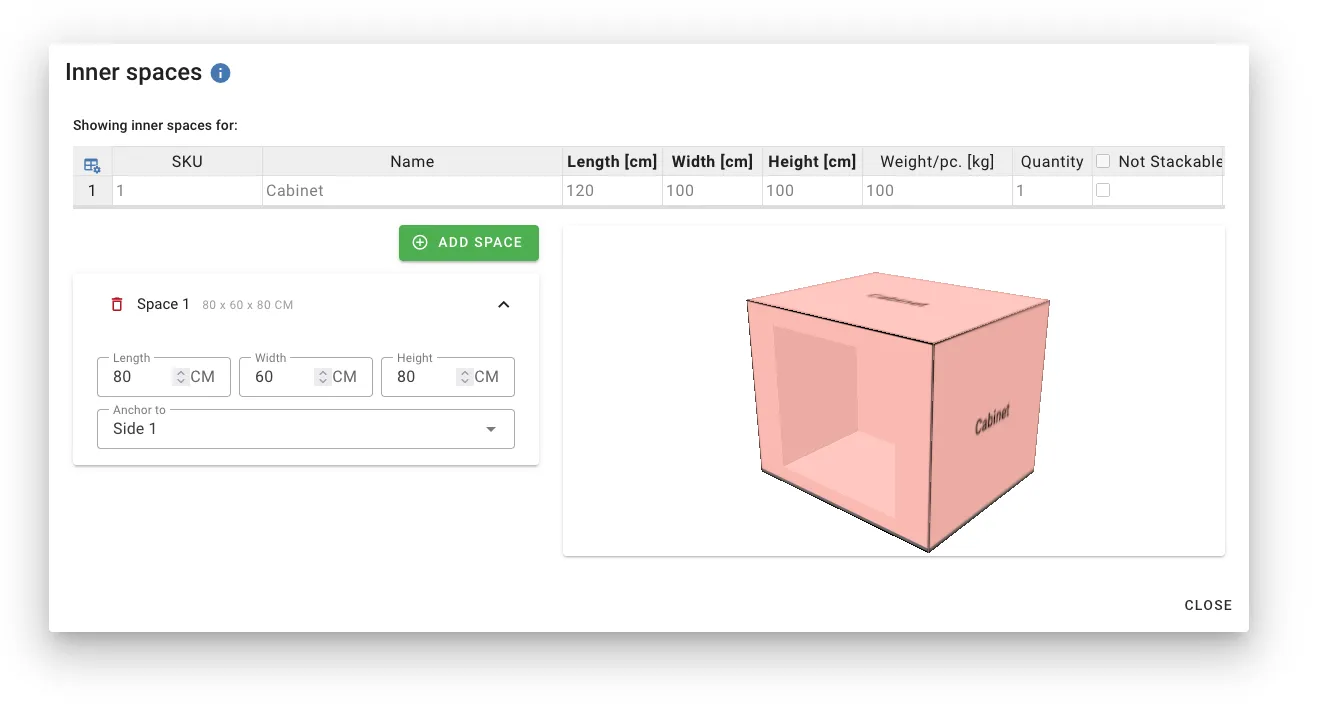The width and height of the screenshot is (1317, 717).
Task: Edit the SKU cell of the Cabinet row
Action: [x=186, y=190]
